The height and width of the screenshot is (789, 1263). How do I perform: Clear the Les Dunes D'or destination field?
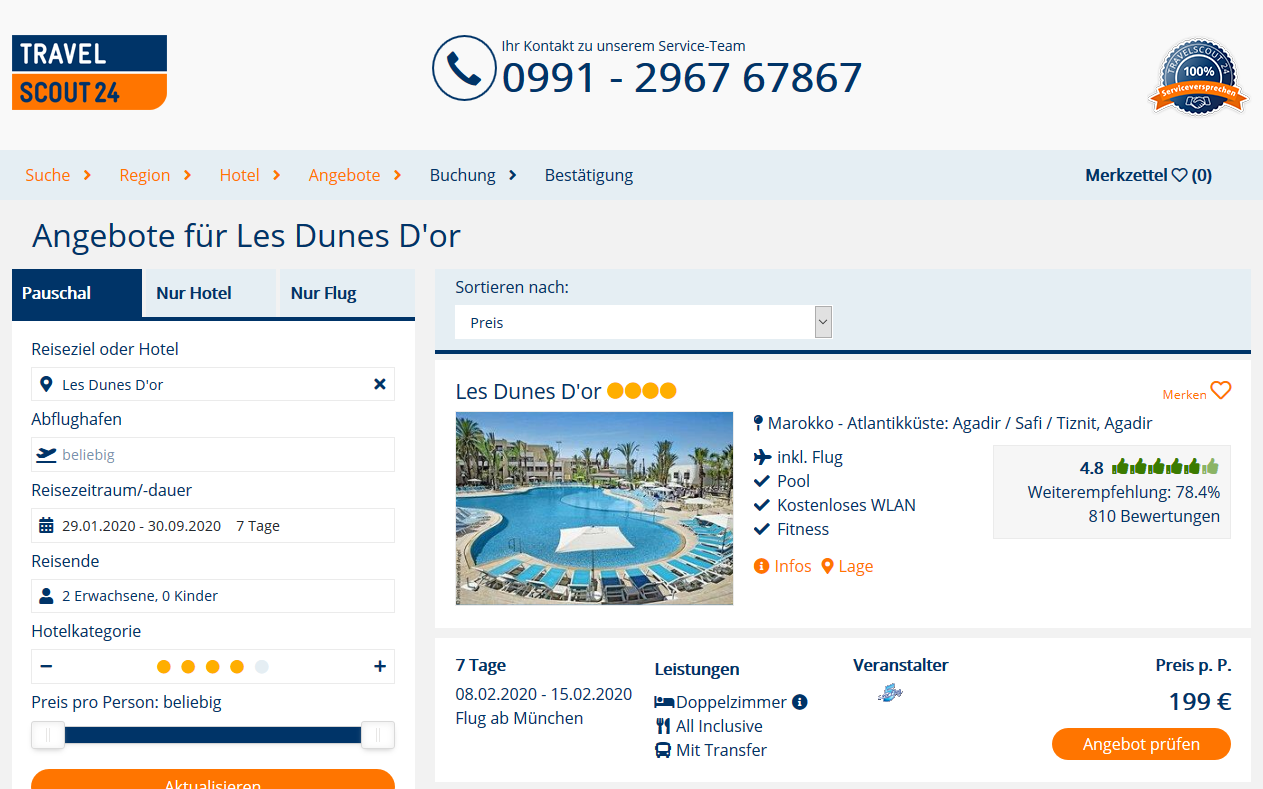click(380, 384)
